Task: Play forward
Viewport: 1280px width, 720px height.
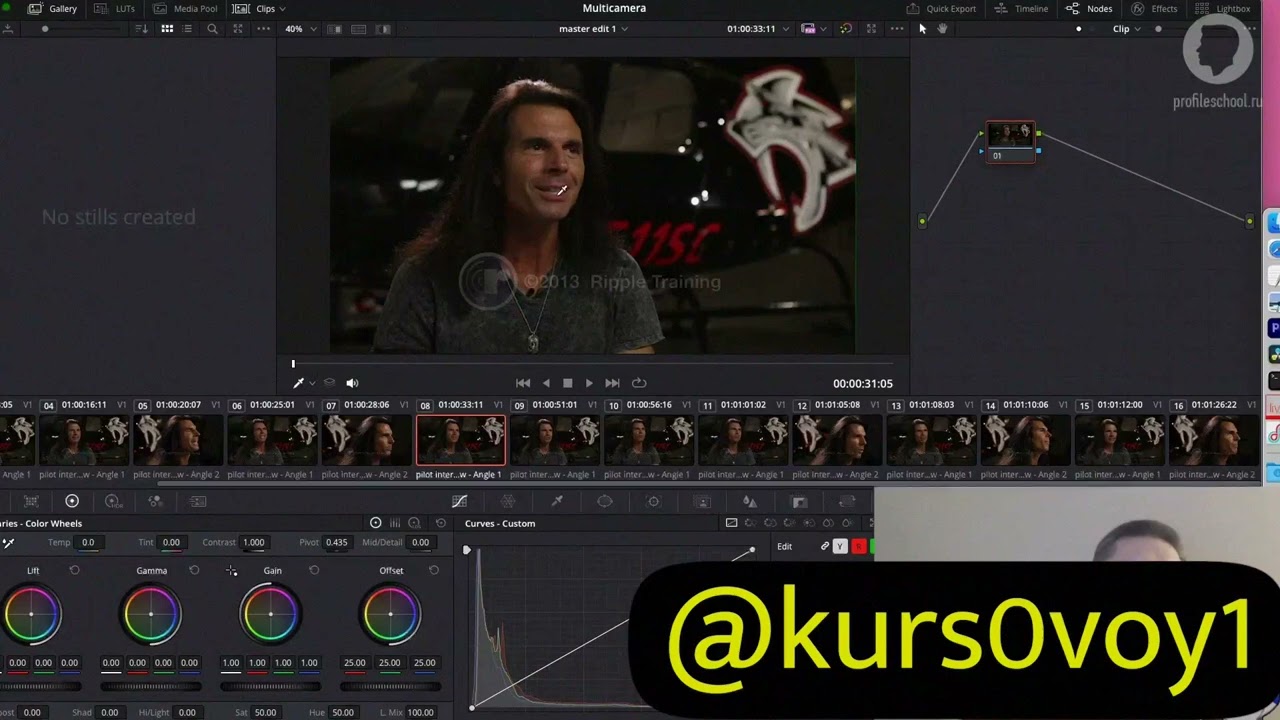Action: pyautogui.click(x=589, y=383)
